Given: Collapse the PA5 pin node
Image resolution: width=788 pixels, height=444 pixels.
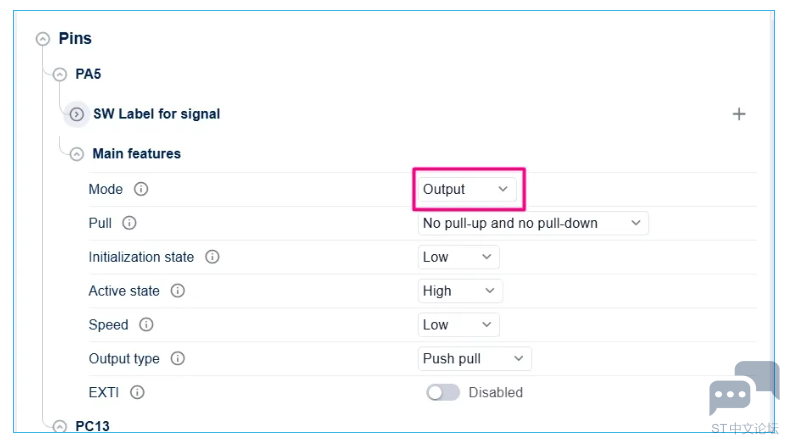Looking at the screenshot, I should 60,74.
